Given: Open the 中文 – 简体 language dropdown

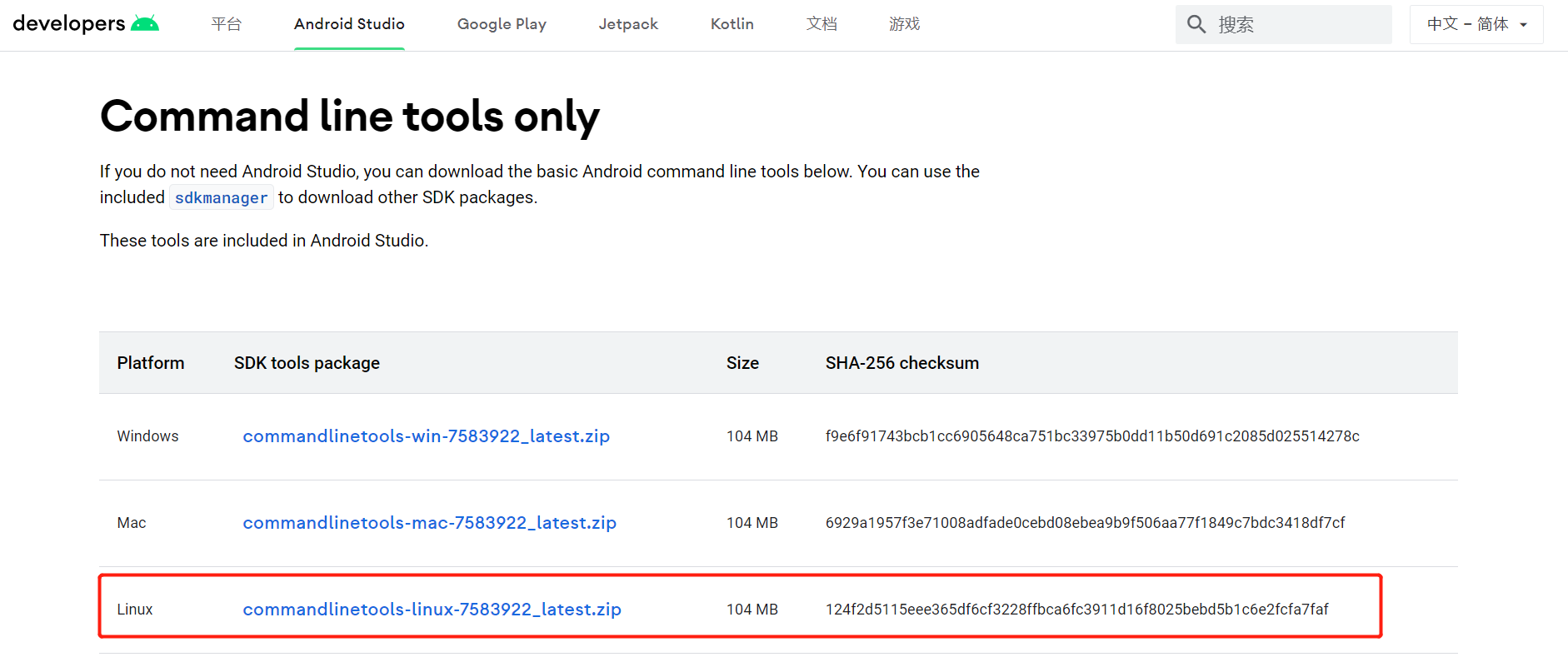Looking at the screenshot, I should tap(1476, 24).
